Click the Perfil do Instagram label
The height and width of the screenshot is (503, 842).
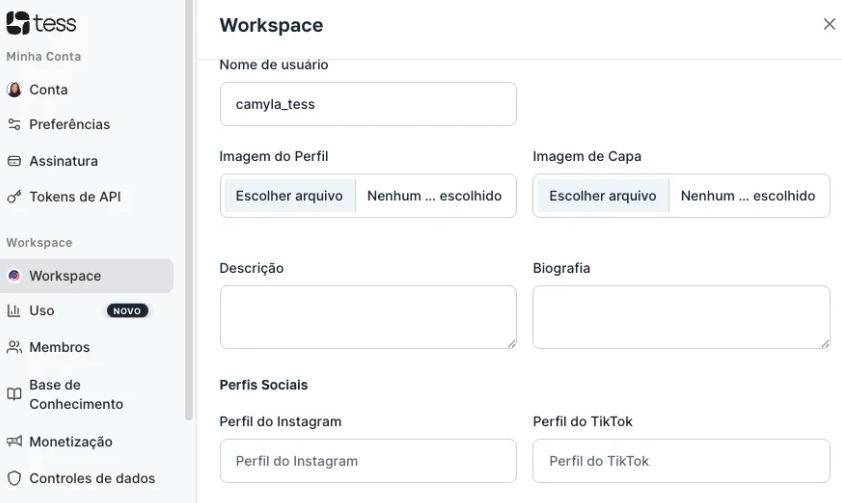(x=280, y=421)
